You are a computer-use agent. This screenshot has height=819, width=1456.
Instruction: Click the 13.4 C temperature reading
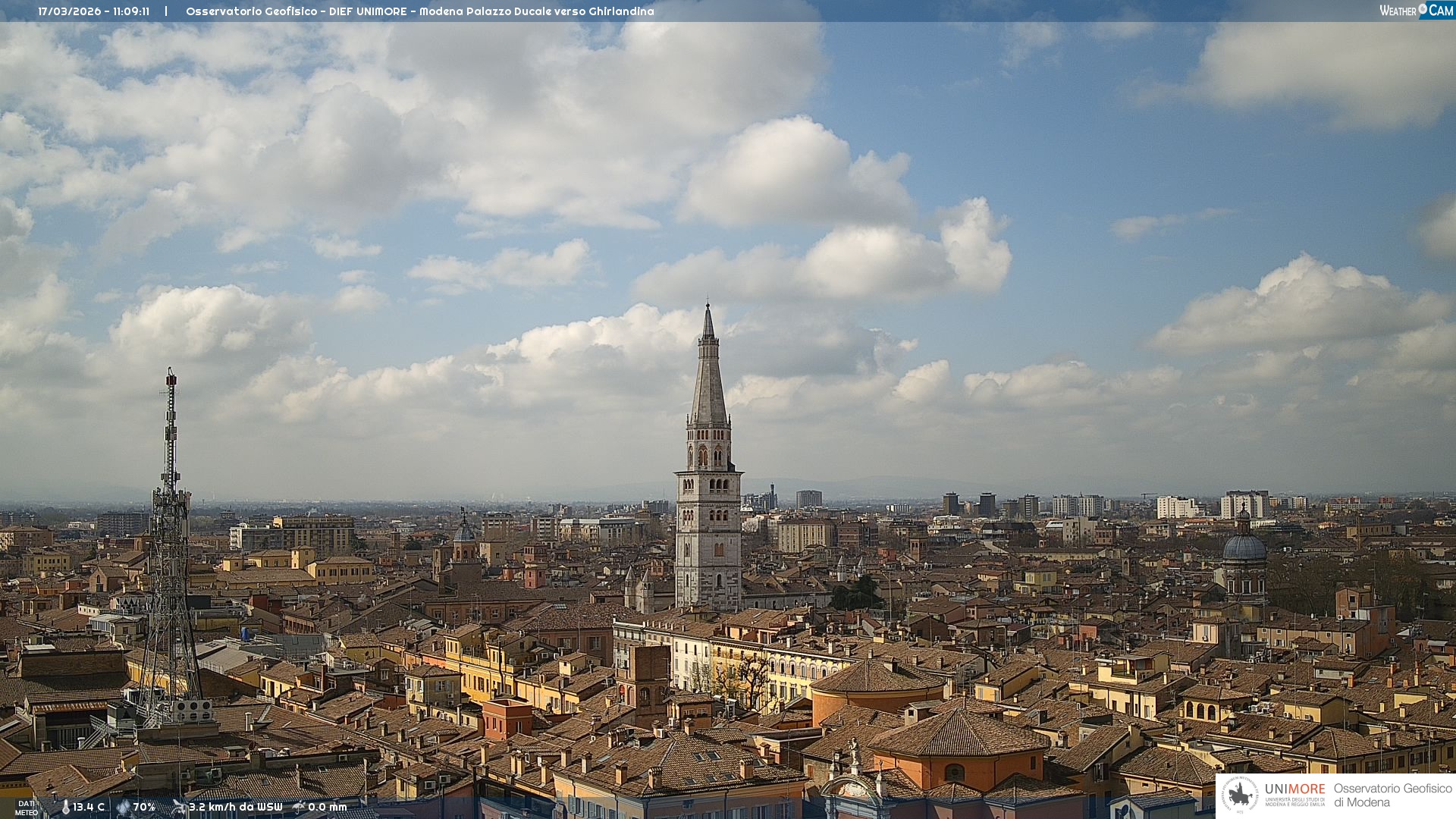pyautogui.click(x=89, y=808)
